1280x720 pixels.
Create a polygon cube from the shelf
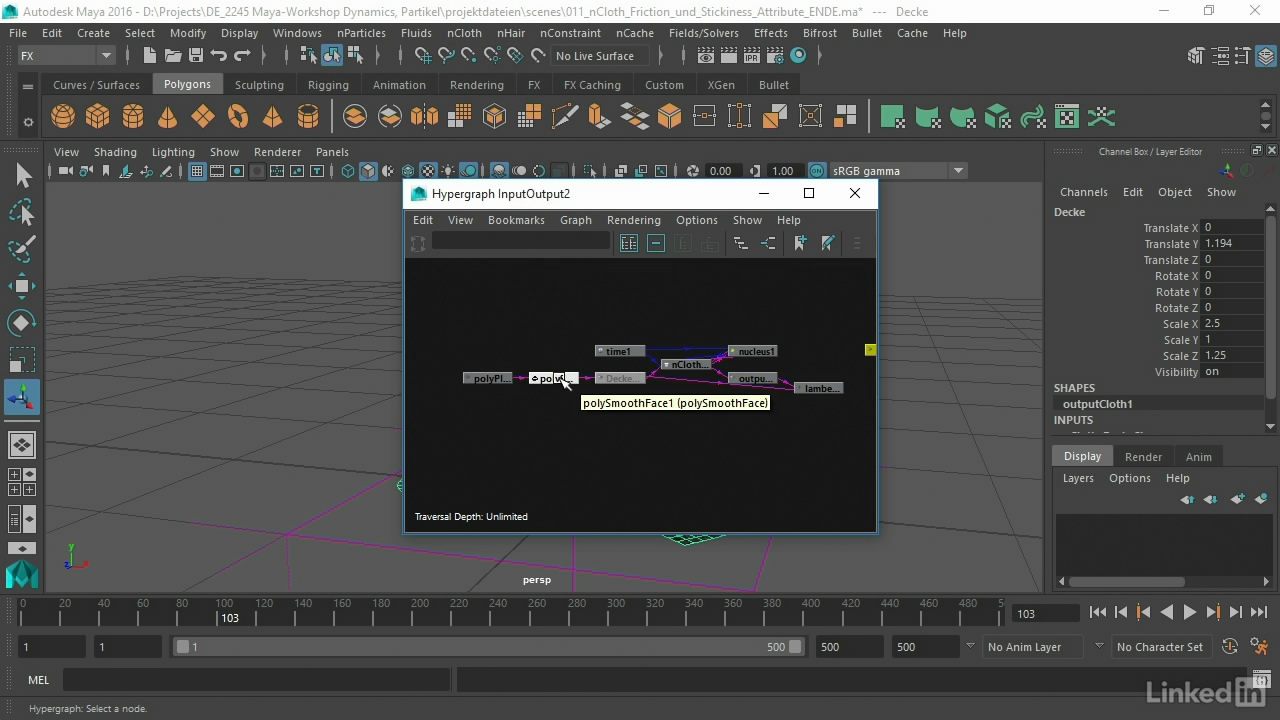click(98, 117)
